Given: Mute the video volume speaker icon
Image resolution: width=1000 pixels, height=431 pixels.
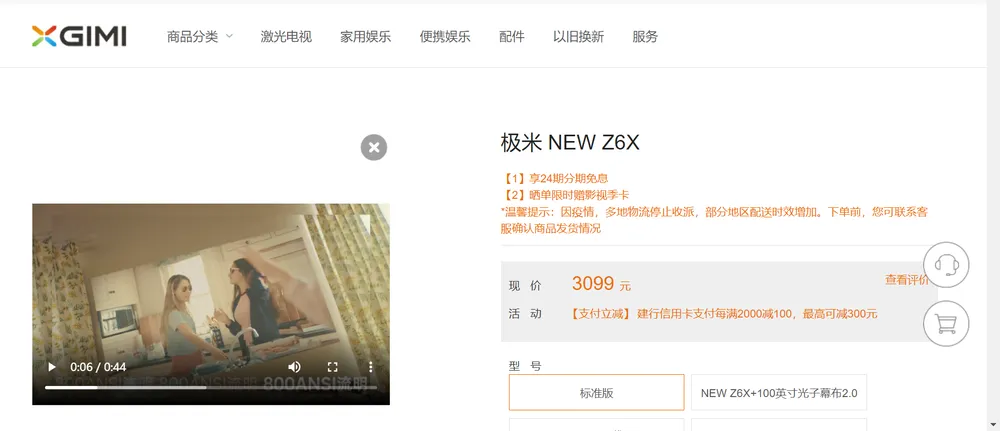Looking at the screenshot, I should click(x=294, y=367).
